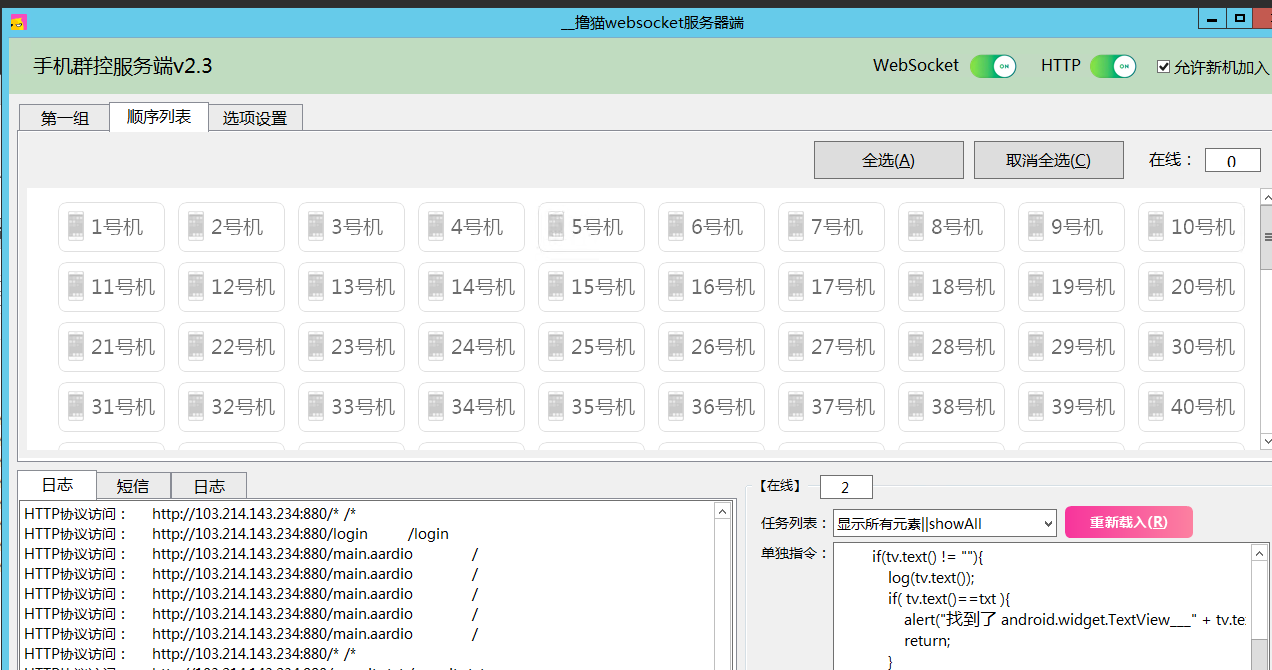Click the 10号机 device icon
The height and width of the screenshot is (670, 1272).
click(1155, 227)
